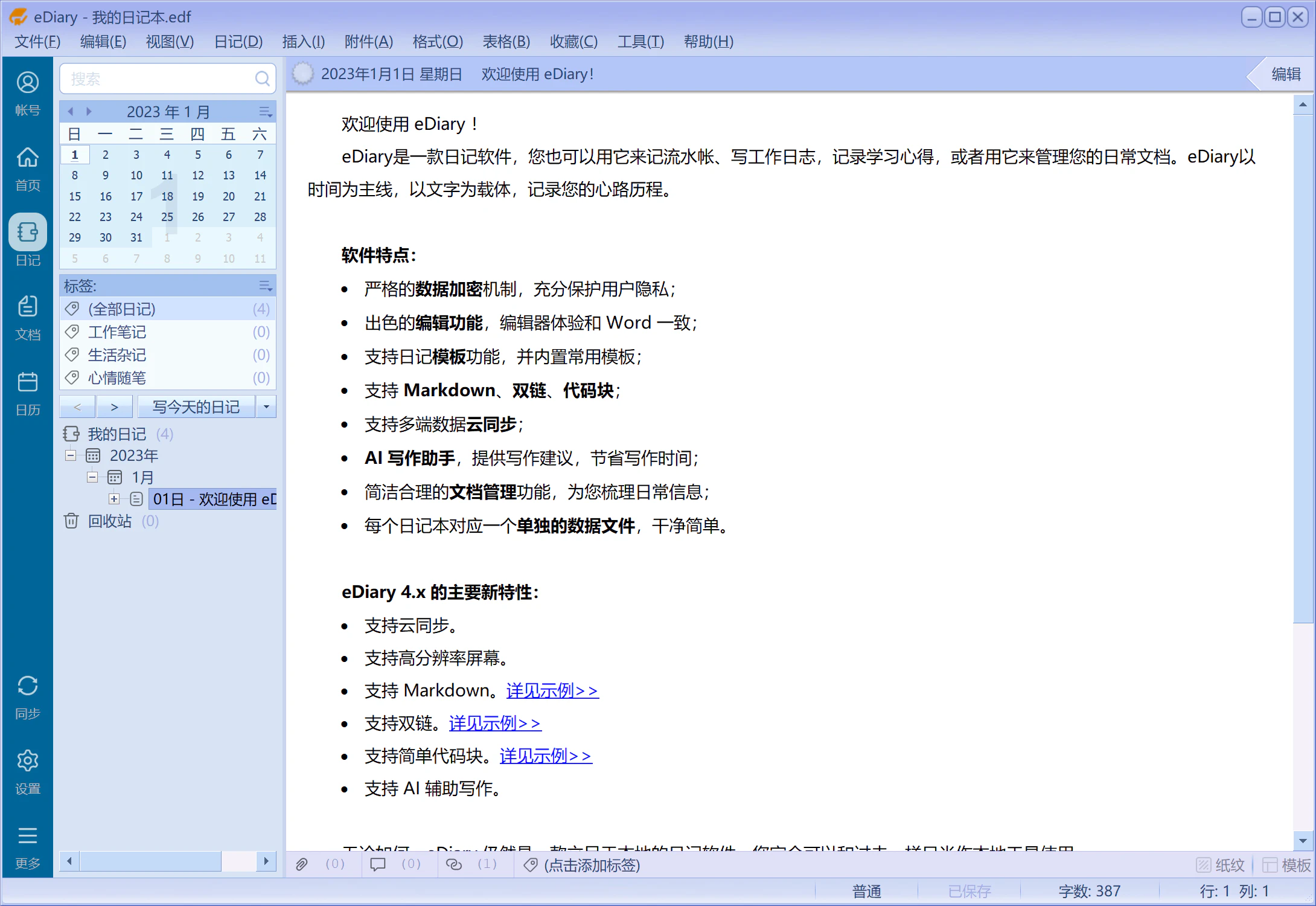The width and height of the screenshot is (1316, 906).
Task: Click (点击添加标签) to add a tag
Action: pos(592,865)
